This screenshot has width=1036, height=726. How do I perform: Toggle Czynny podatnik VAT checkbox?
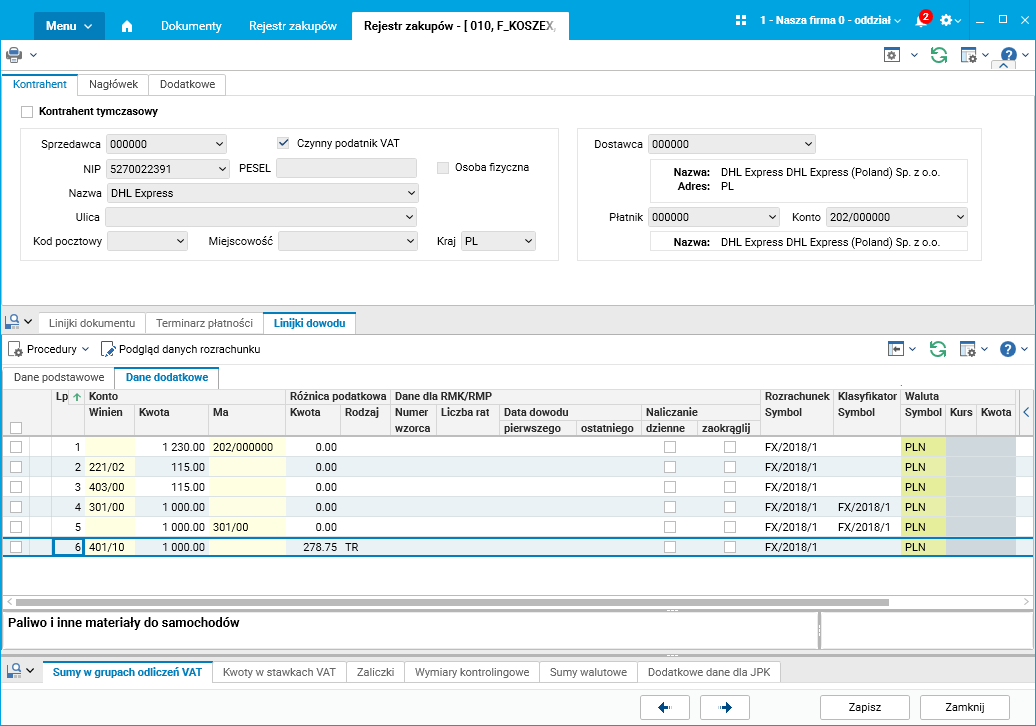[283, 143]
